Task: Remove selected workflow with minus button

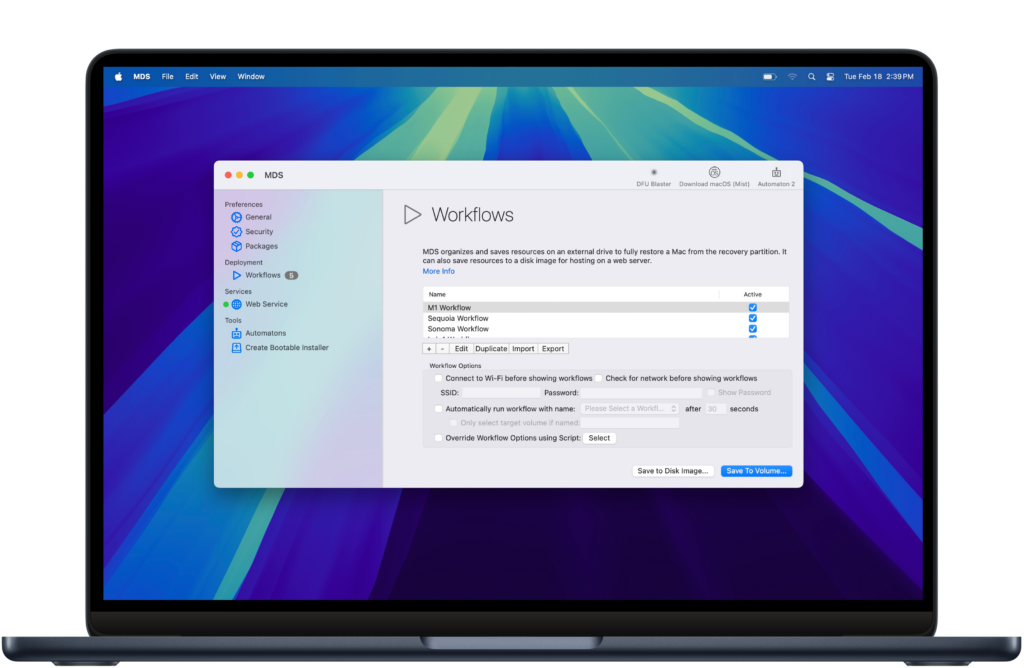Action: tap(442, 349)
